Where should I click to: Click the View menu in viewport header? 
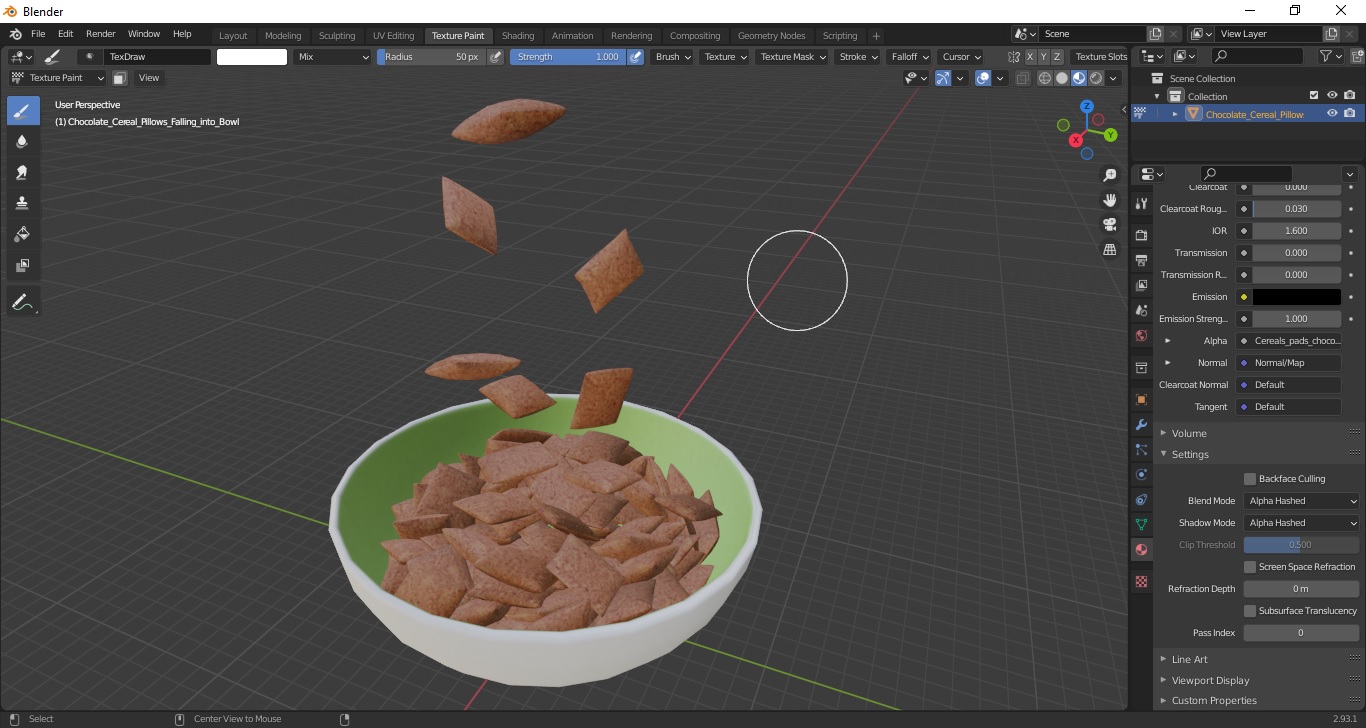coord(149,78)
